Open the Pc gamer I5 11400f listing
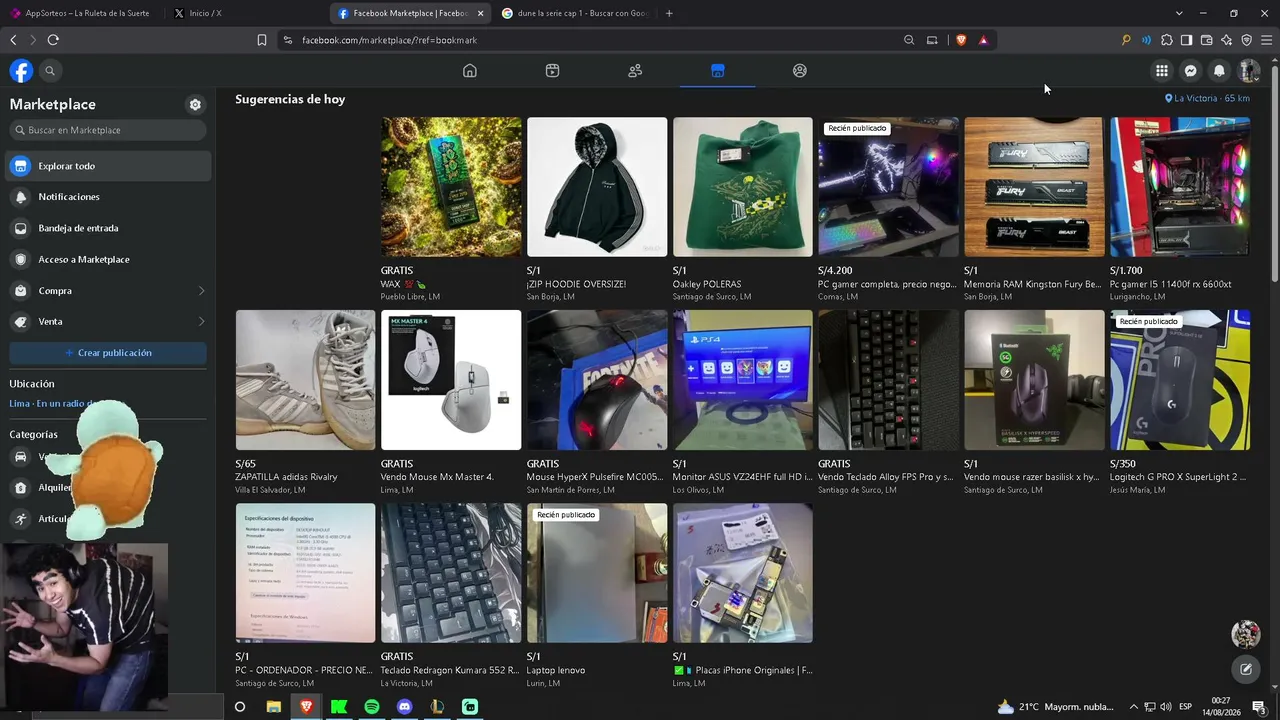1280x720 pixels. (x=1180, y=187)
